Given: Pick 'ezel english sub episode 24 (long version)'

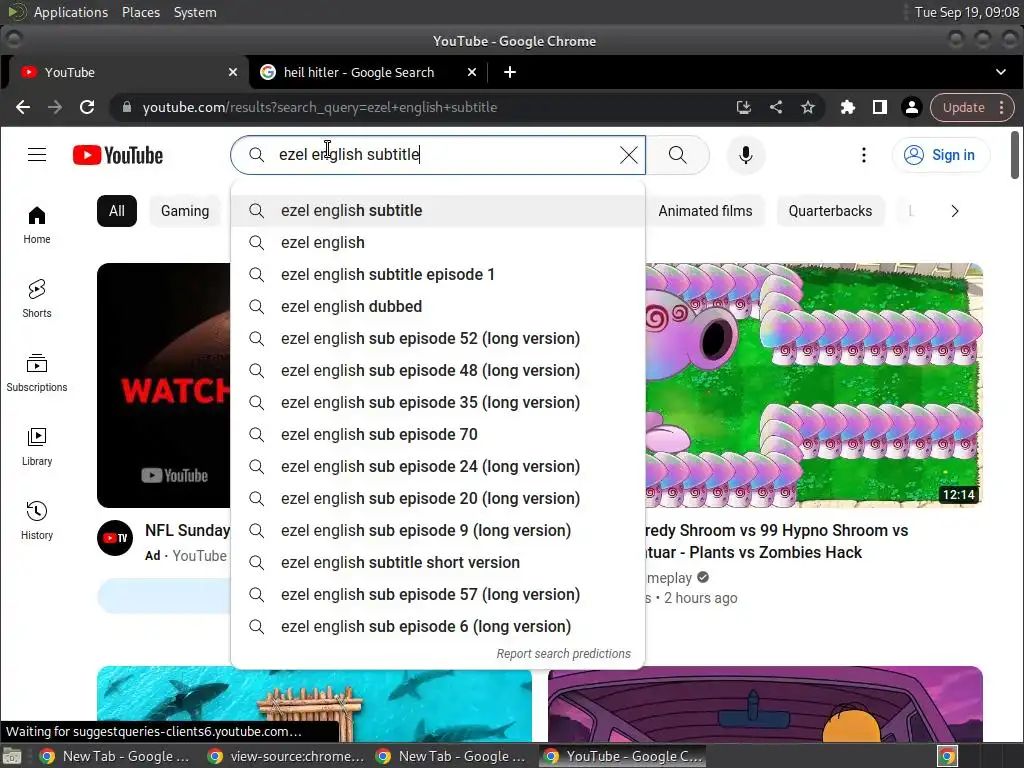Looking at the screenshot, I should (x=438, y=466).
